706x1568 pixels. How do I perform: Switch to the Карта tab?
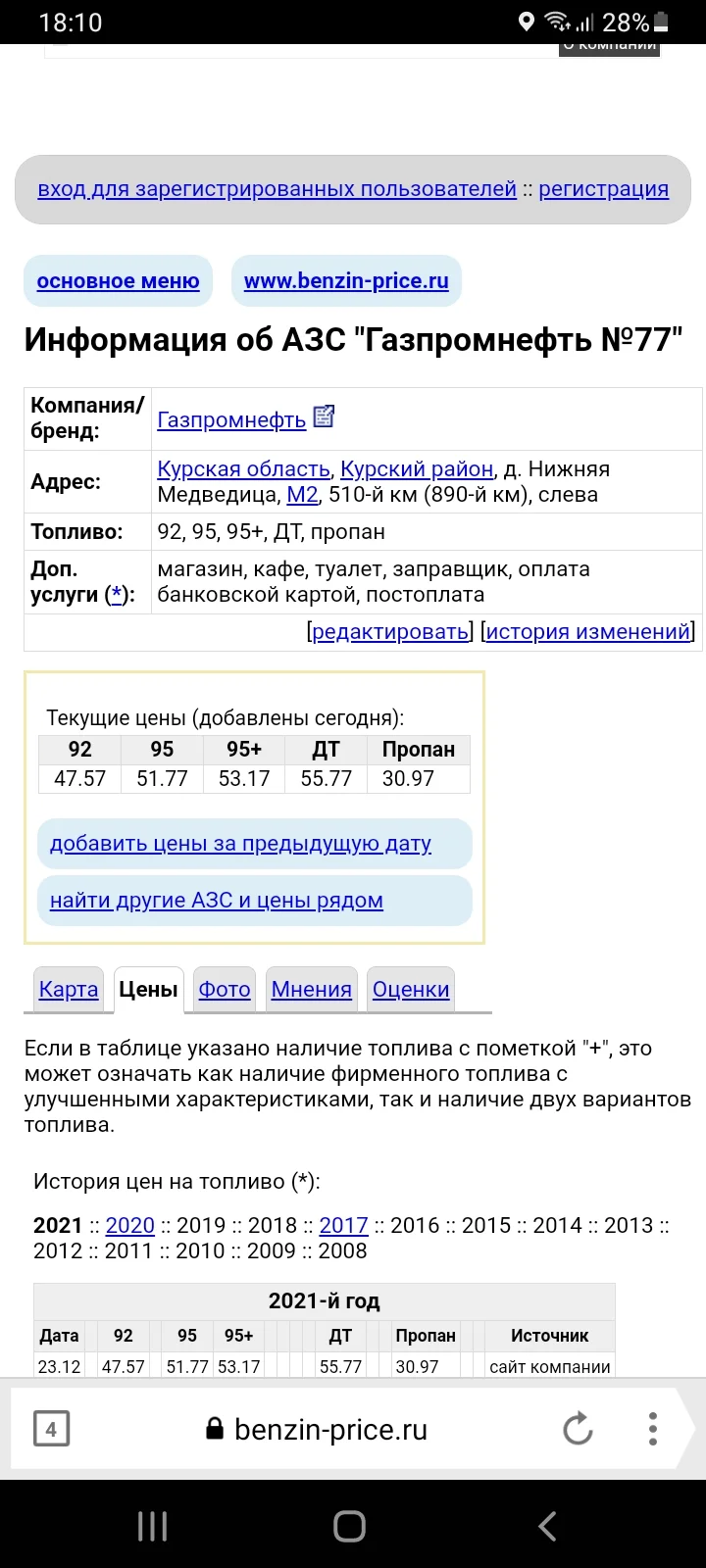coord(69,989)
